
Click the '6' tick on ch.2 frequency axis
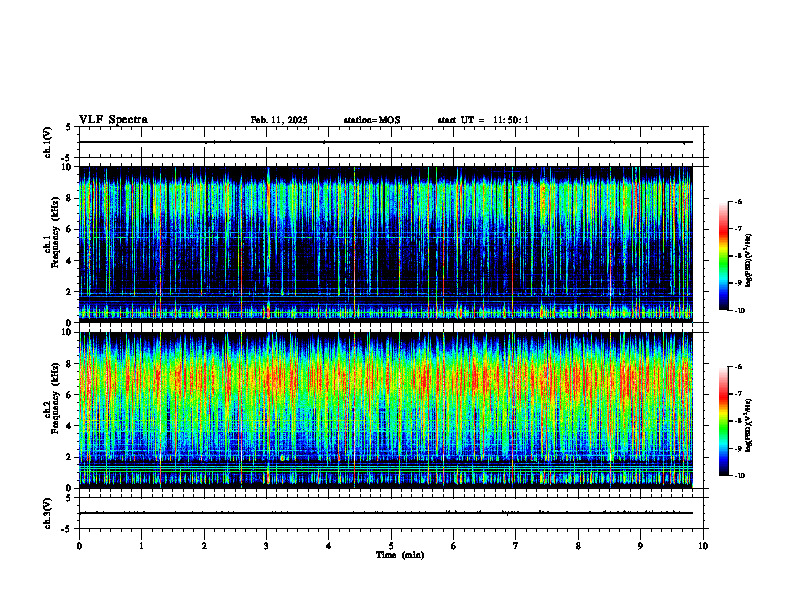70,395
